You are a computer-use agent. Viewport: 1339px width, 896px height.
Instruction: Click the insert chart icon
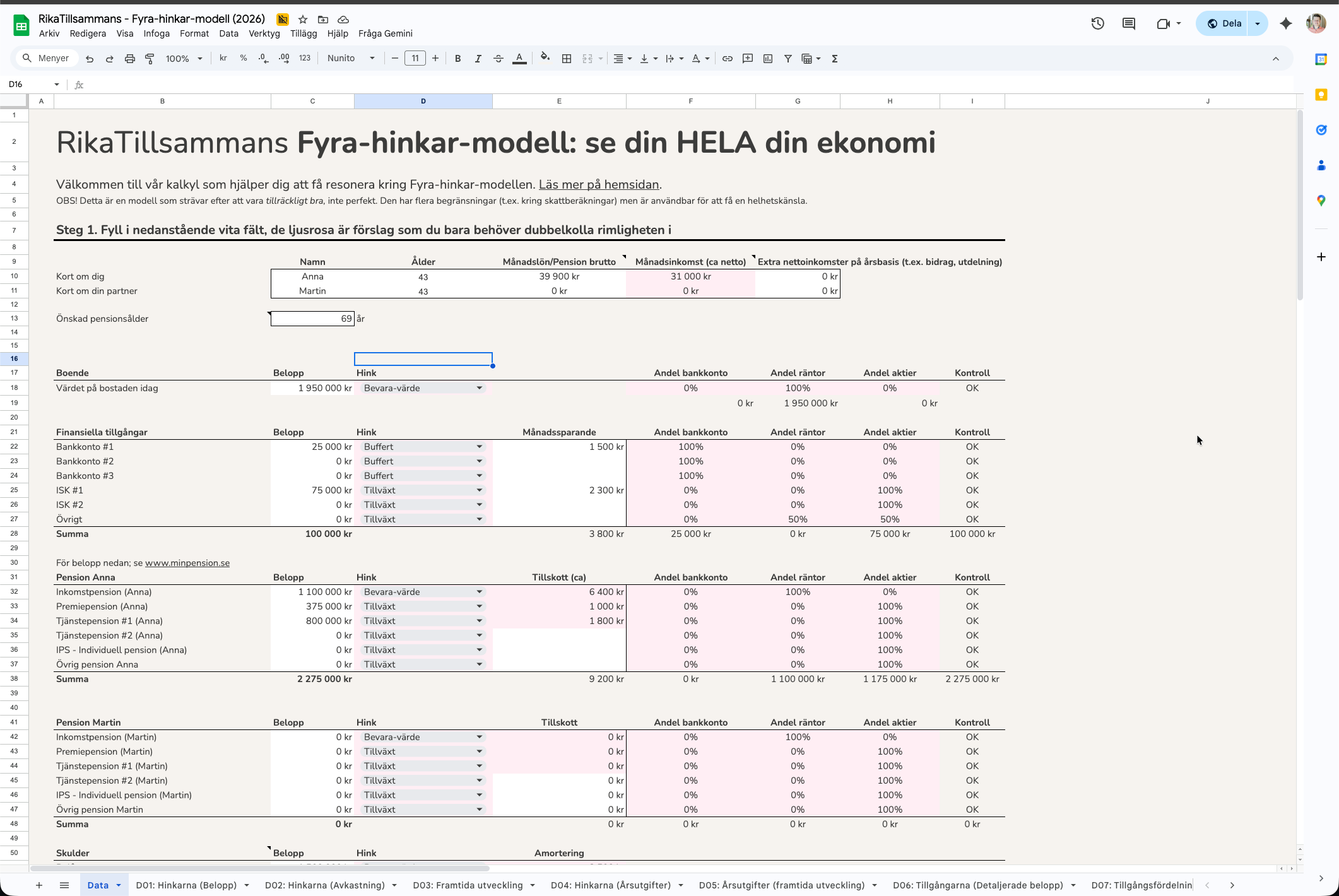pyautogui.click(x=768, y=59)
